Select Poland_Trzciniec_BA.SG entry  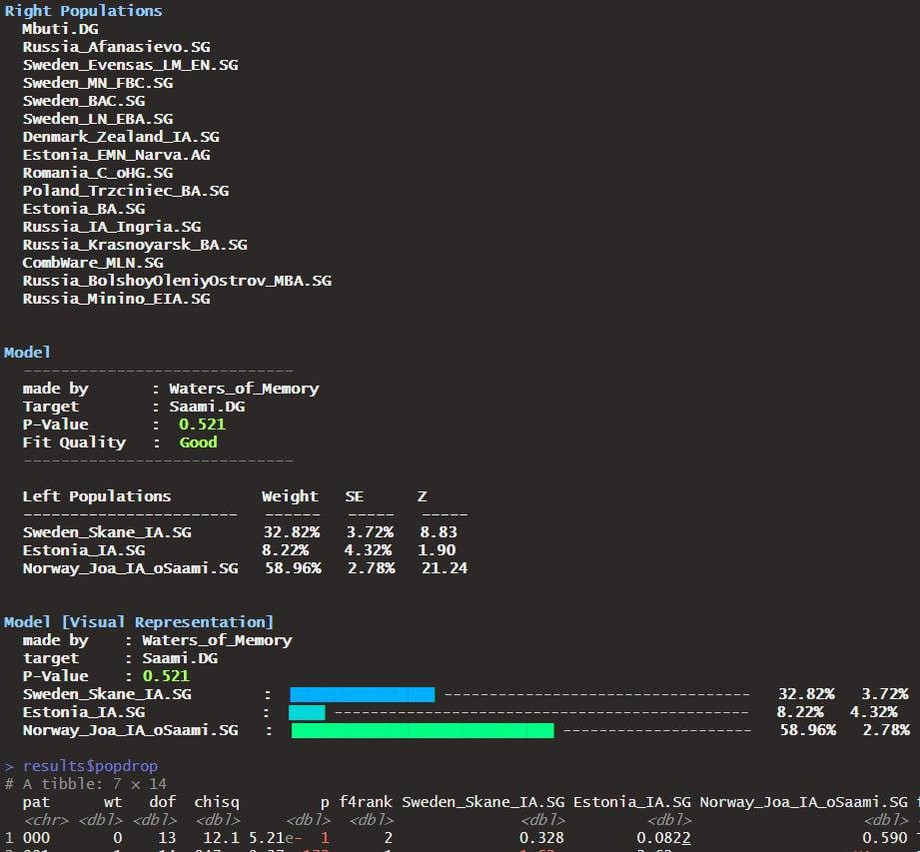tap(126, 191)
